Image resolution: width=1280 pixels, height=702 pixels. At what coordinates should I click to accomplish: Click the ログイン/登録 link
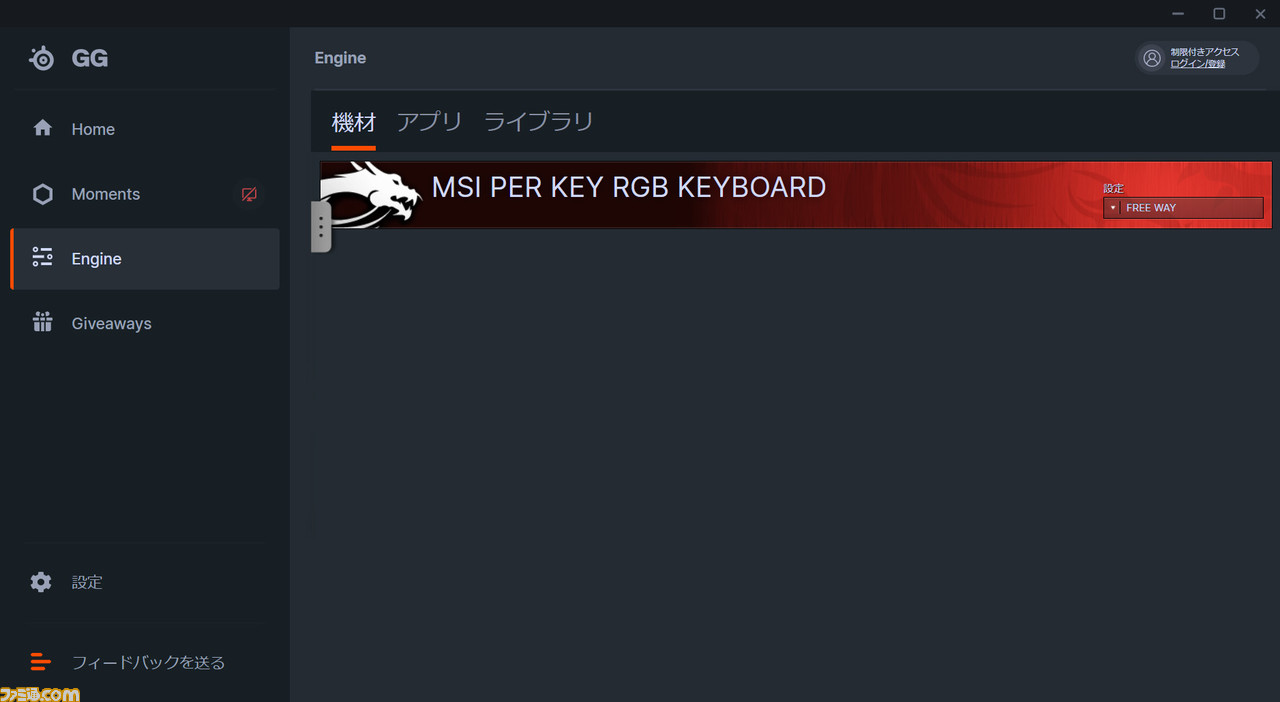click(x=1198, y=64)
